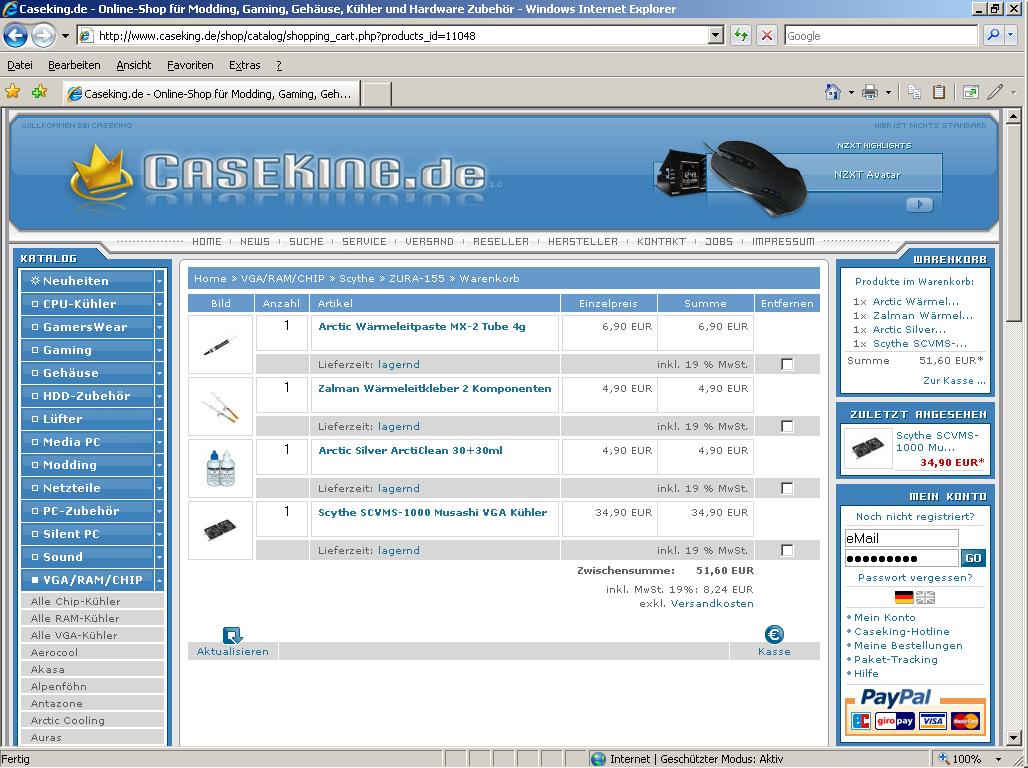The width and height of the screenshot is (1028, 768).
Task: Open the Paket-Tracking link
Action: (896, 659)
